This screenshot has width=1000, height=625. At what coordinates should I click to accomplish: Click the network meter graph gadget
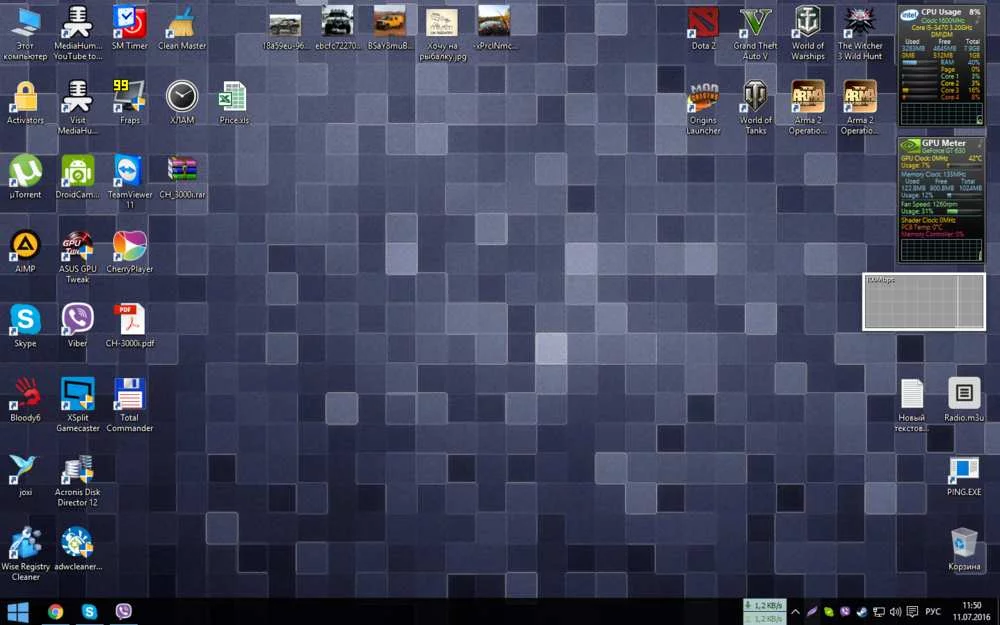(923, 302)
